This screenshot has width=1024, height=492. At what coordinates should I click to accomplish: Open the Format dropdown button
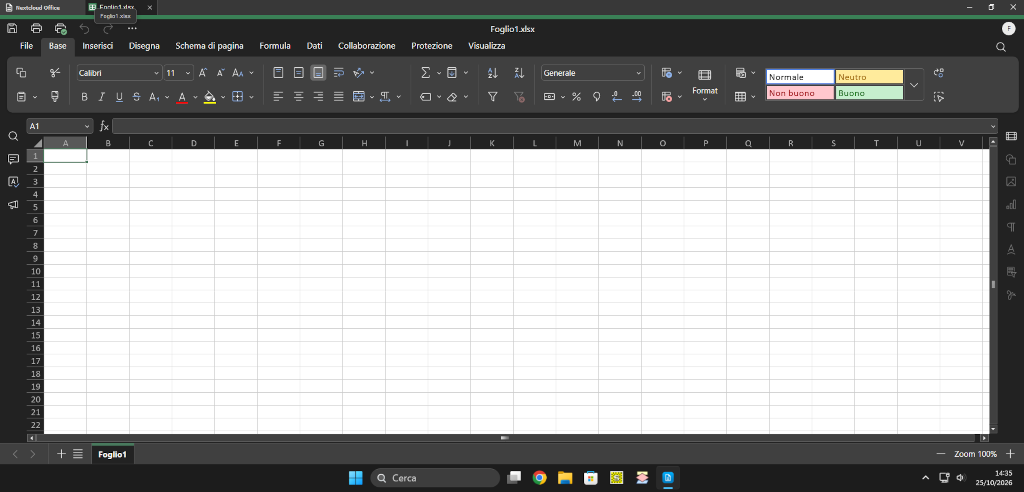[x=705, y=85]
